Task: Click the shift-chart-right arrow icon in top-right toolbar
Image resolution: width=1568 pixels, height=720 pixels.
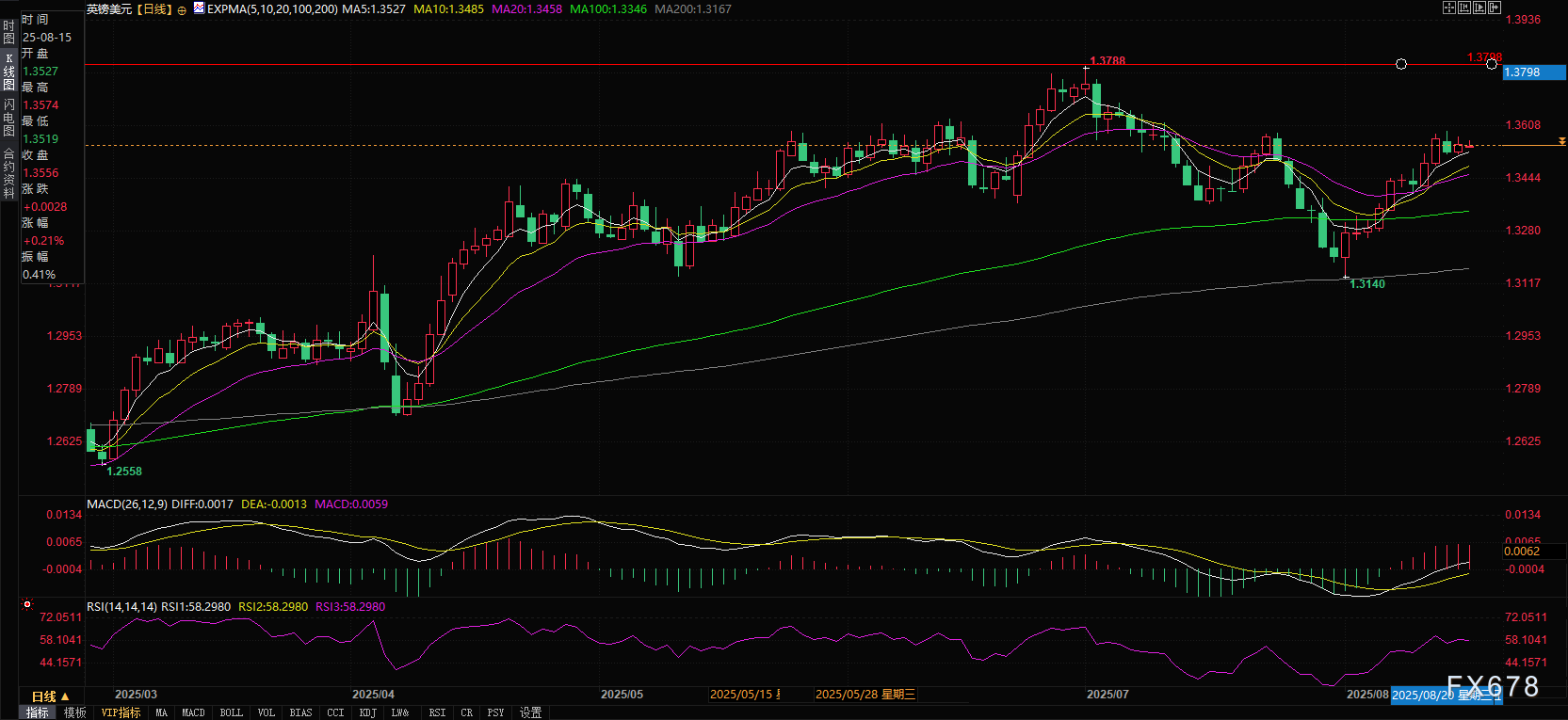Action: coord(1495,8)
